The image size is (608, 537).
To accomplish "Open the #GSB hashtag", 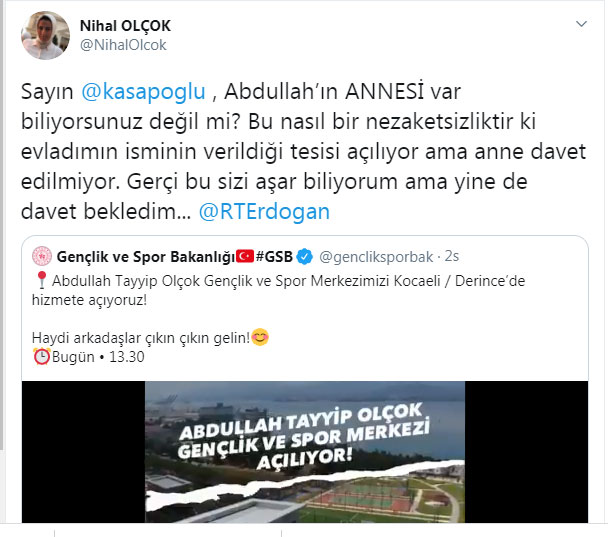I will tap(274, 257).
